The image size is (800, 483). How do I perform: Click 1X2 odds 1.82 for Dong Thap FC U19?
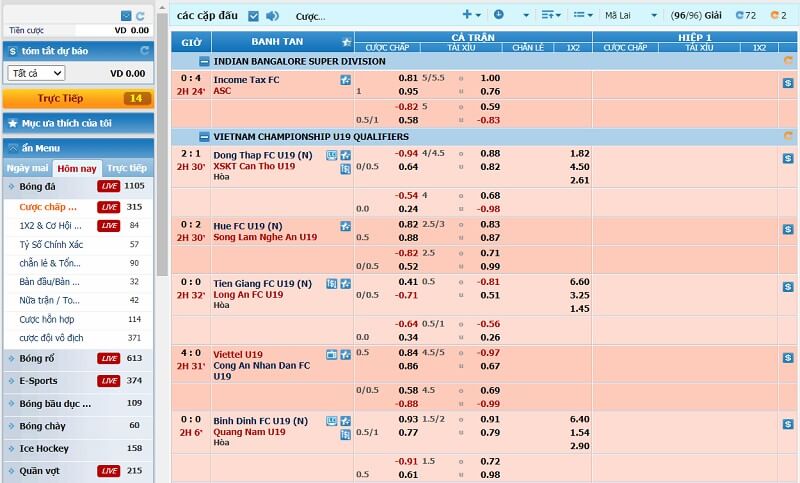point(579,154)
